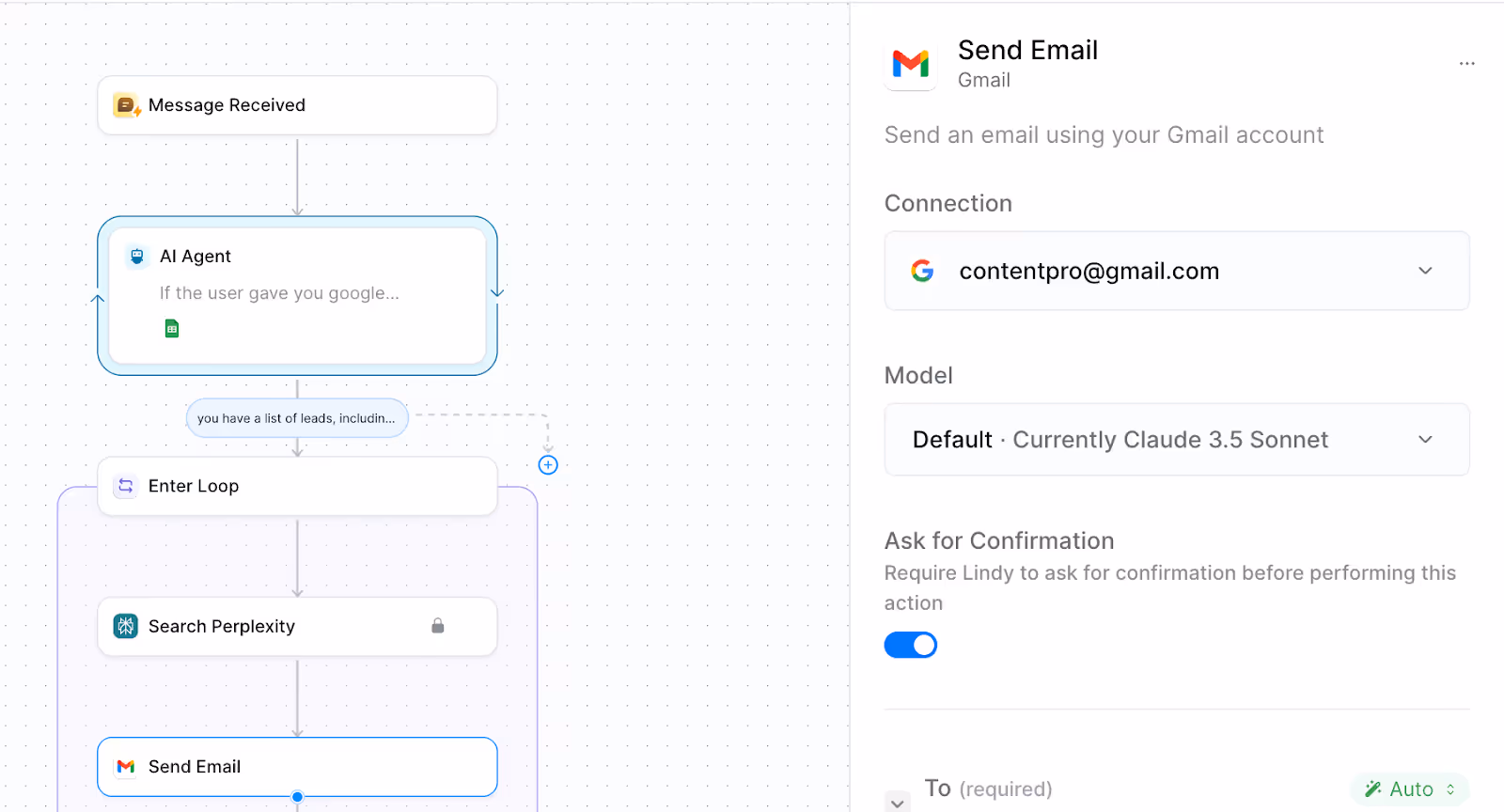1504x812 pixels.
Task: Click the Google Sheets icon in AI Agent
Action: (172, 328)
